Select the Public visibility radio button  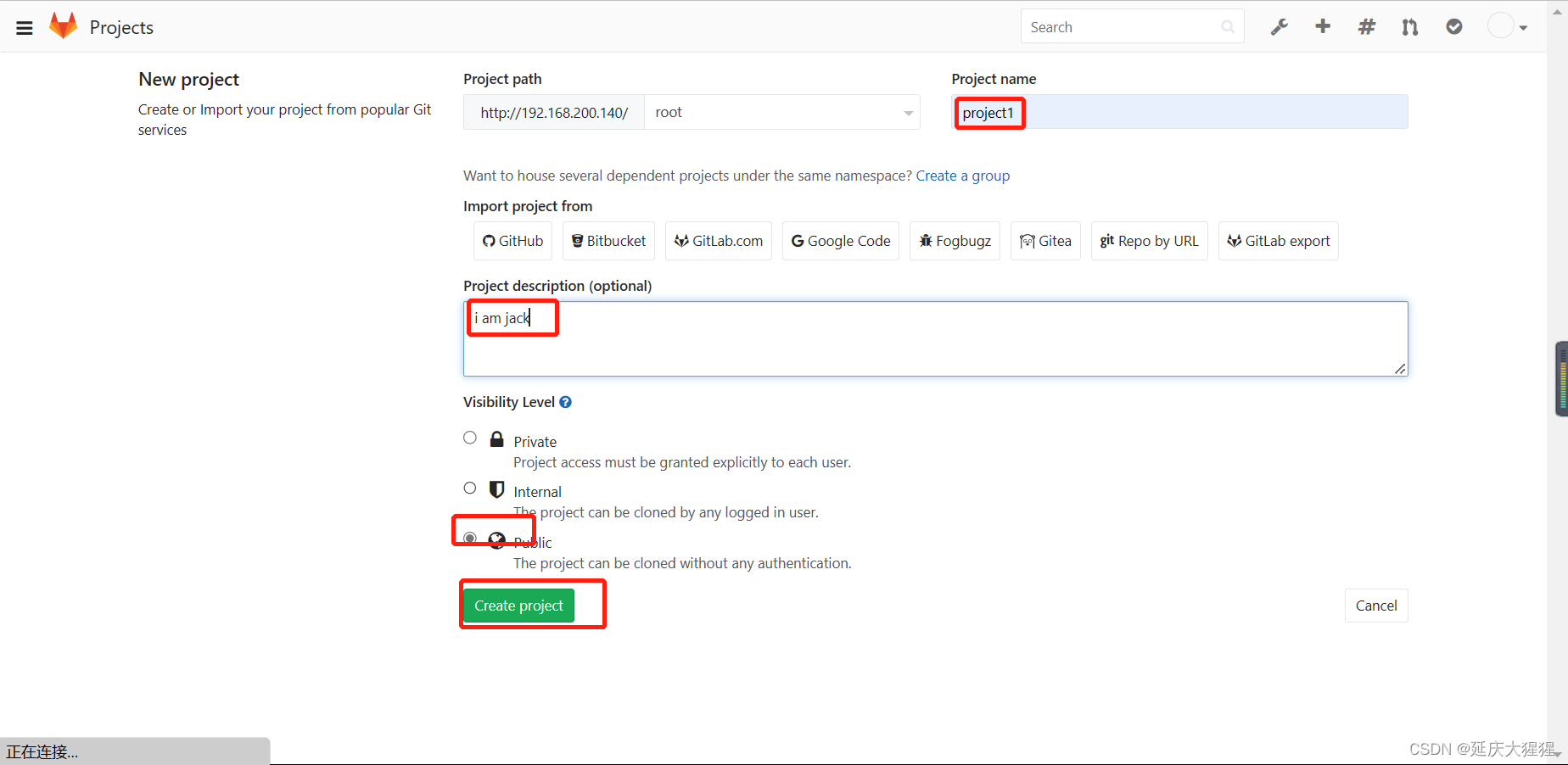[470, 538]
